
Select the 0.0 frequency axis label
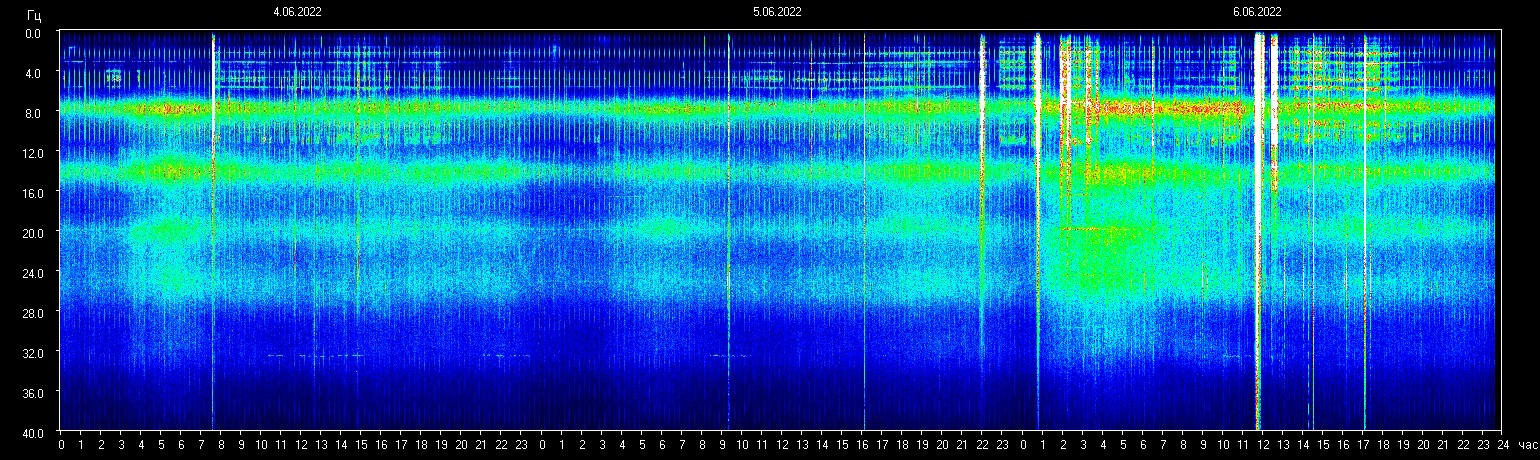[x=33, y=33]
